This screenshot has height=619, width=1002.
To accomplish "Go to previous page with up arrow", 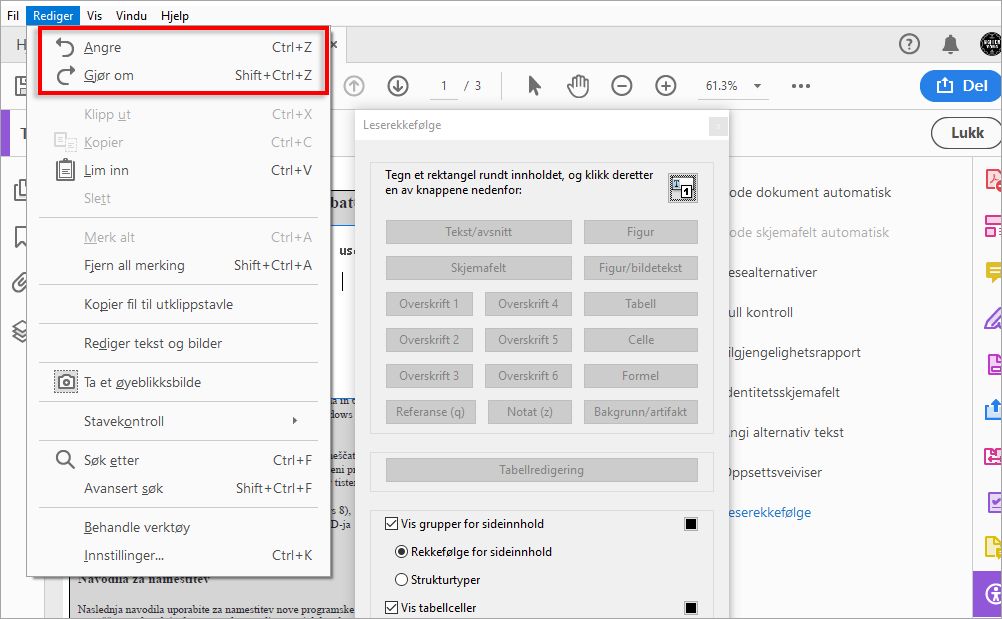I will [x=353, y=86].
